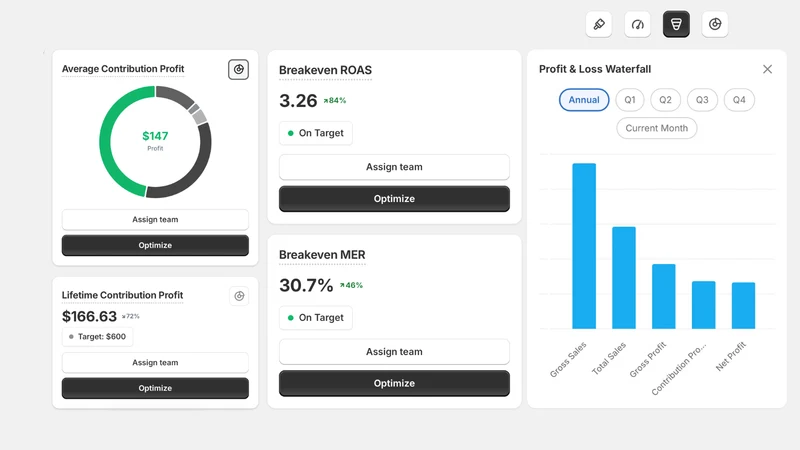Click the chart icon on the Average Contribution Profit card
This screenshot has width=800, height=450.
238,69
